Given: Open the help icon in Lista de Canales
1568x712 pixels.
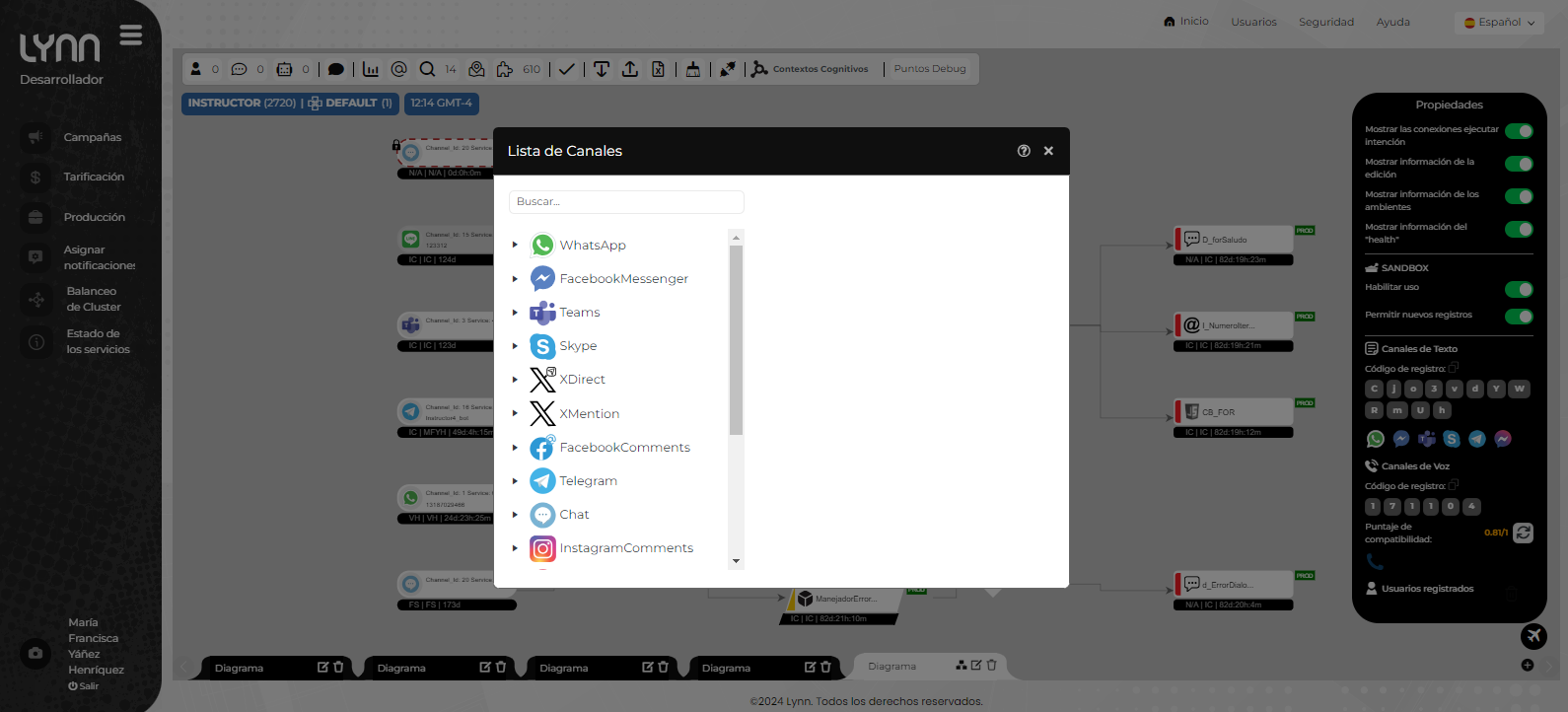Looking at the screenshot, I should click(x=1024, y=151).
